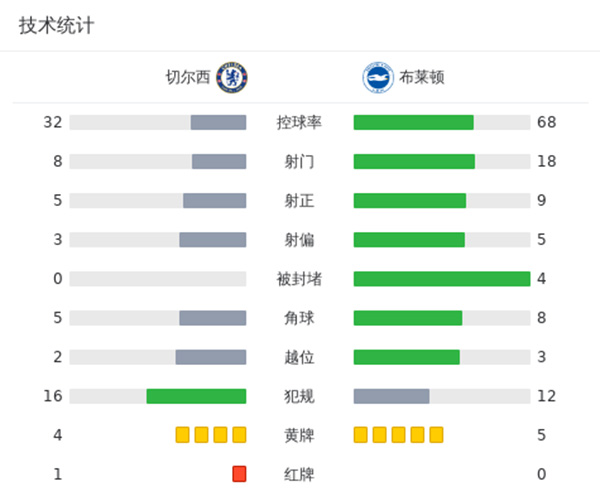Click the Chelsea club crest icon
Screen dimensions: 600x496
click(232, 76)
